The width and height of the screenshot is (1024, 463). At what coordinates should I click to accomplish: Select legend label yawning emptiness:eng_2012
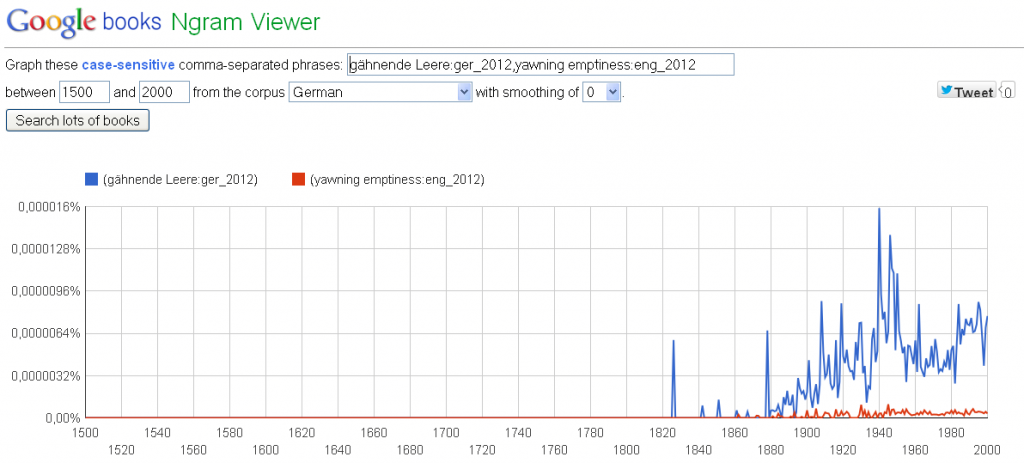point(397,180)
